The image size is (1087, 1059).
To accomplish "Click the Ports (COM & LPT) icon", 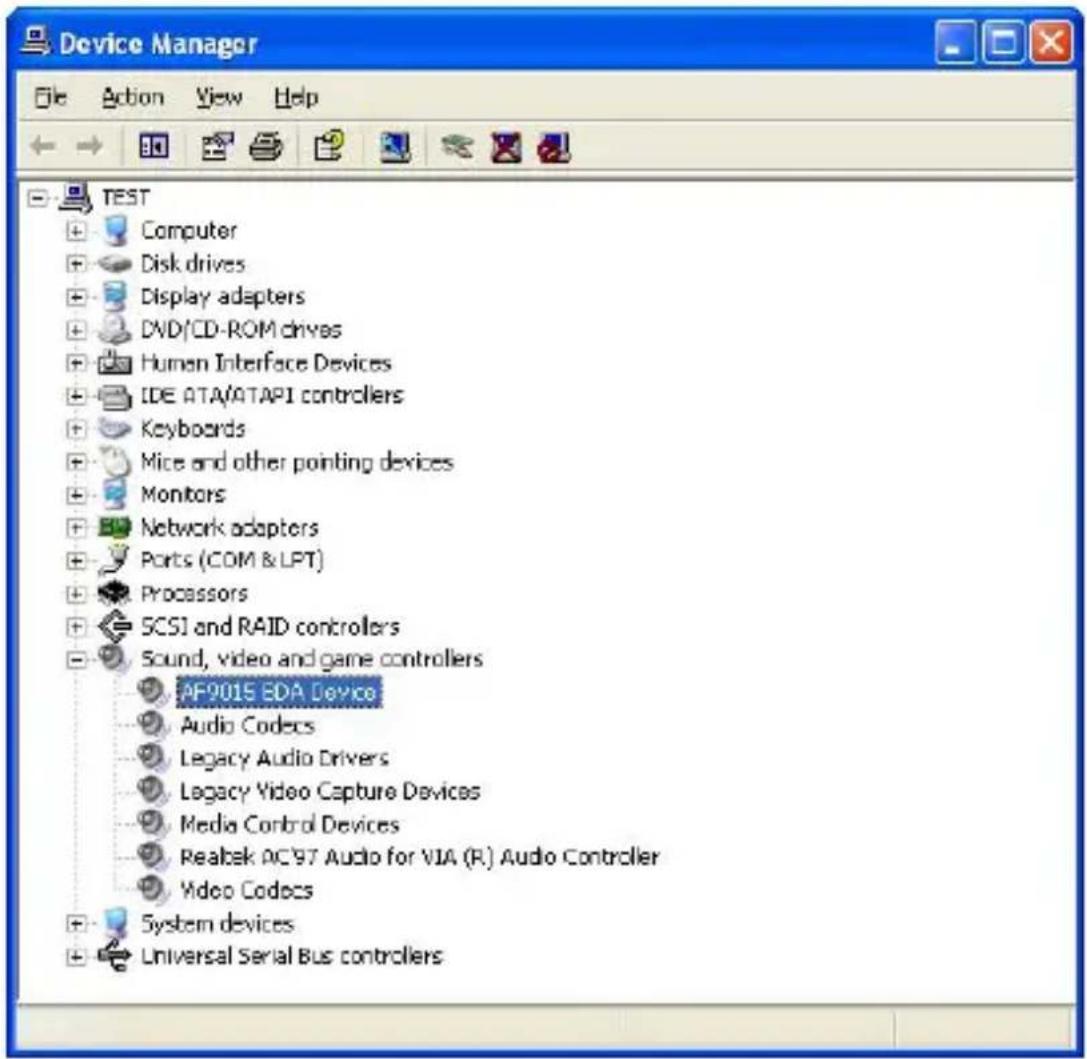I will pos(114,560).
